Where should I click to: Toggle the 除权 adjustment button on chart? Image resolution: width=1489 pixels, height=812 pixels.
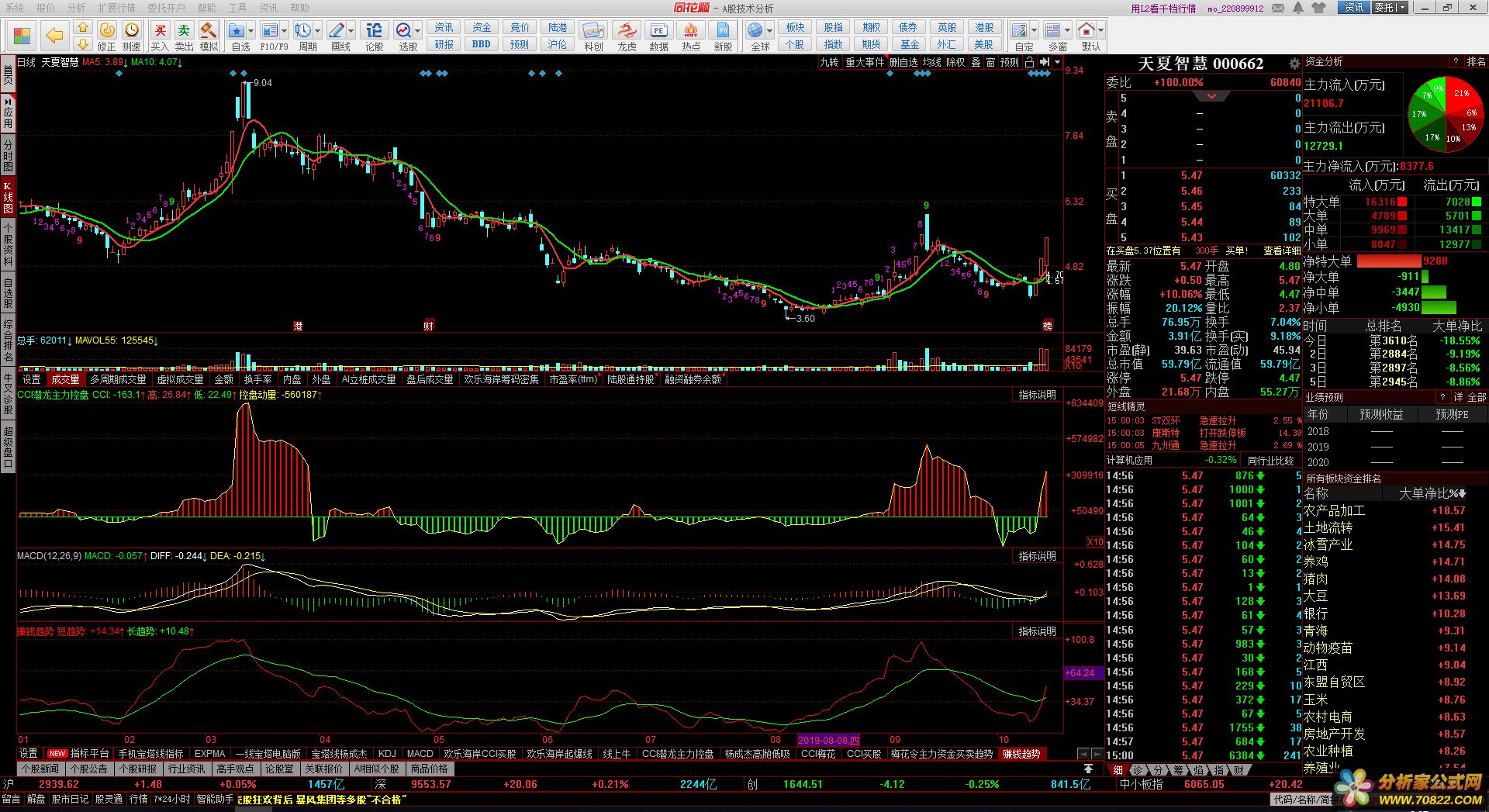[956, 62]
